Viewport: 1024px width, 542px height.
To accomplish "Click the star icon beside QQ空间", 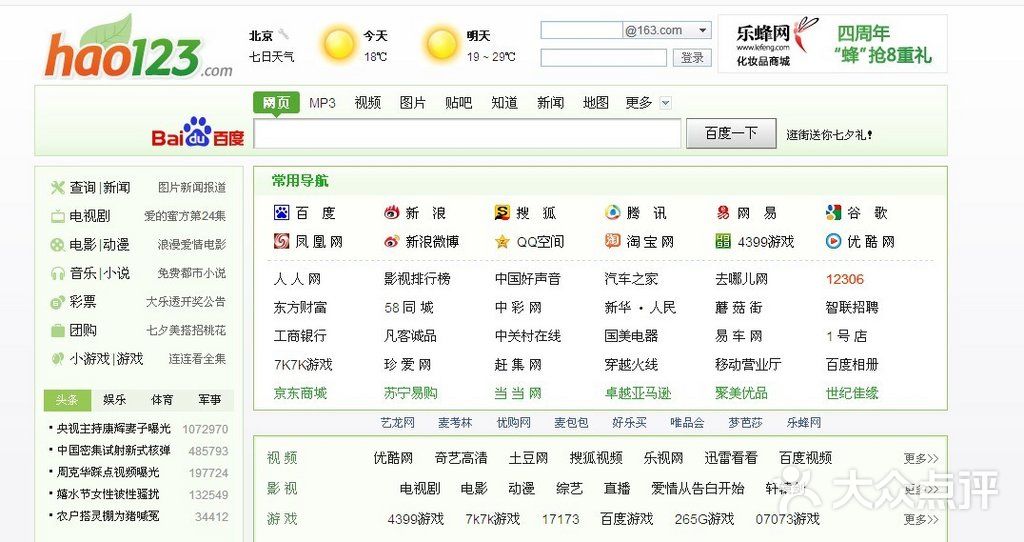I will point(502,242).
